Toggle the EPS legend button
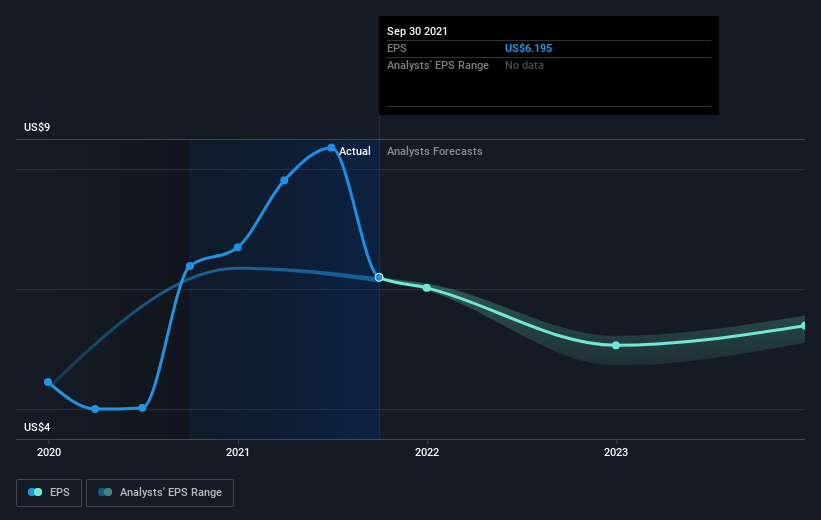821x520 pixels. pos(49,493)
